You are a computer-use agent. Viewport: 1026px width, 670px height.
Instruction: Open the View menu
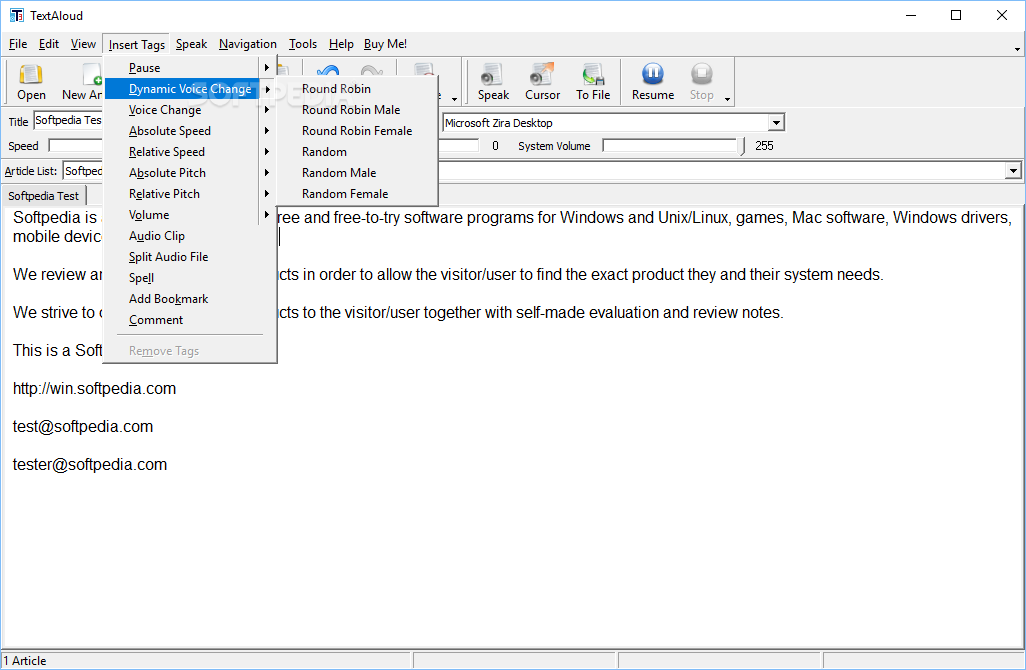tap(83, 44)
